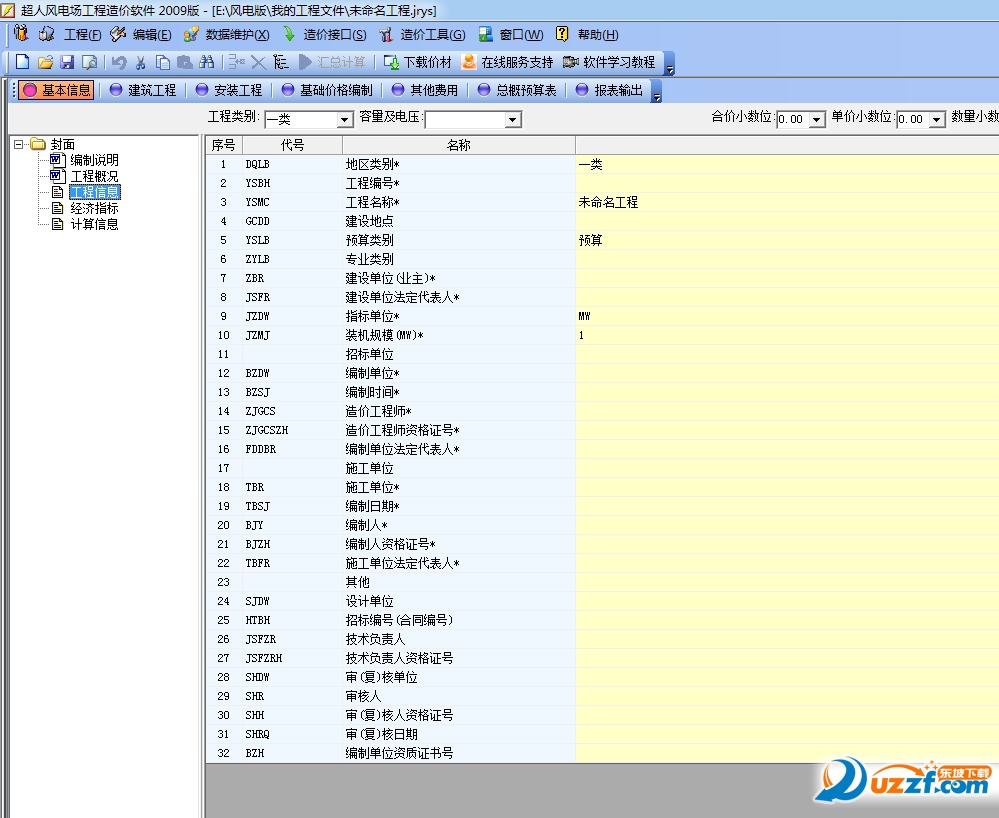This screenshot has height=818, width=999.
Task: Click the second icon in the menu bar
Action: (x=46, y=34)
